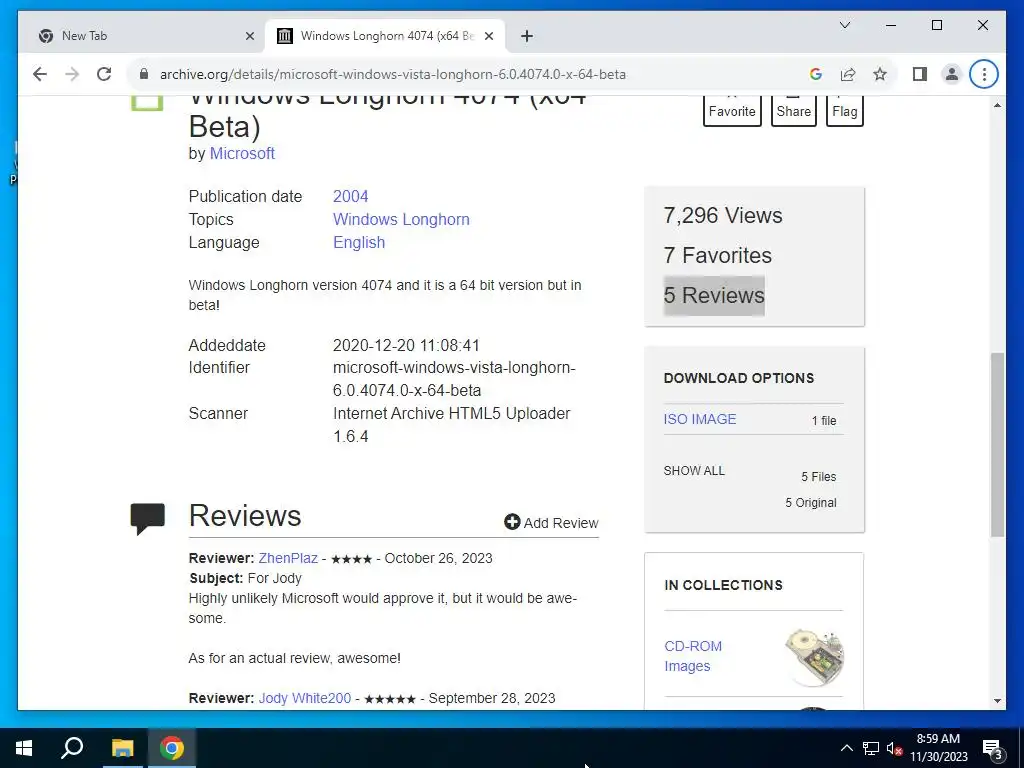Click the Share button on the page
1024x768 pixels.
793,110
